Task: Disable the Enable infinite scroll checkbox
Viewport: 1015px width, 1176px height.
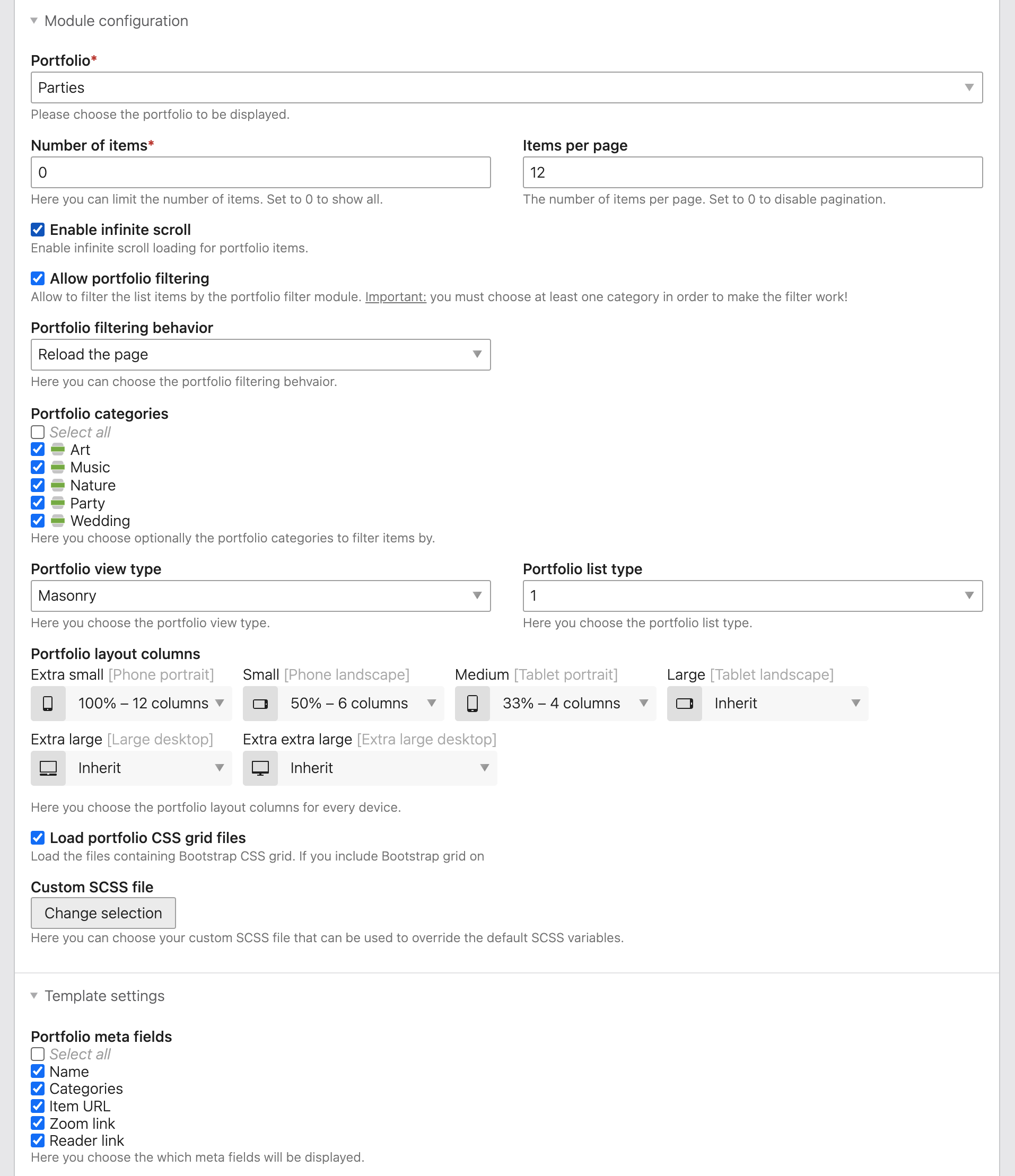Action: pyautogui.click(x=38, y=229)
